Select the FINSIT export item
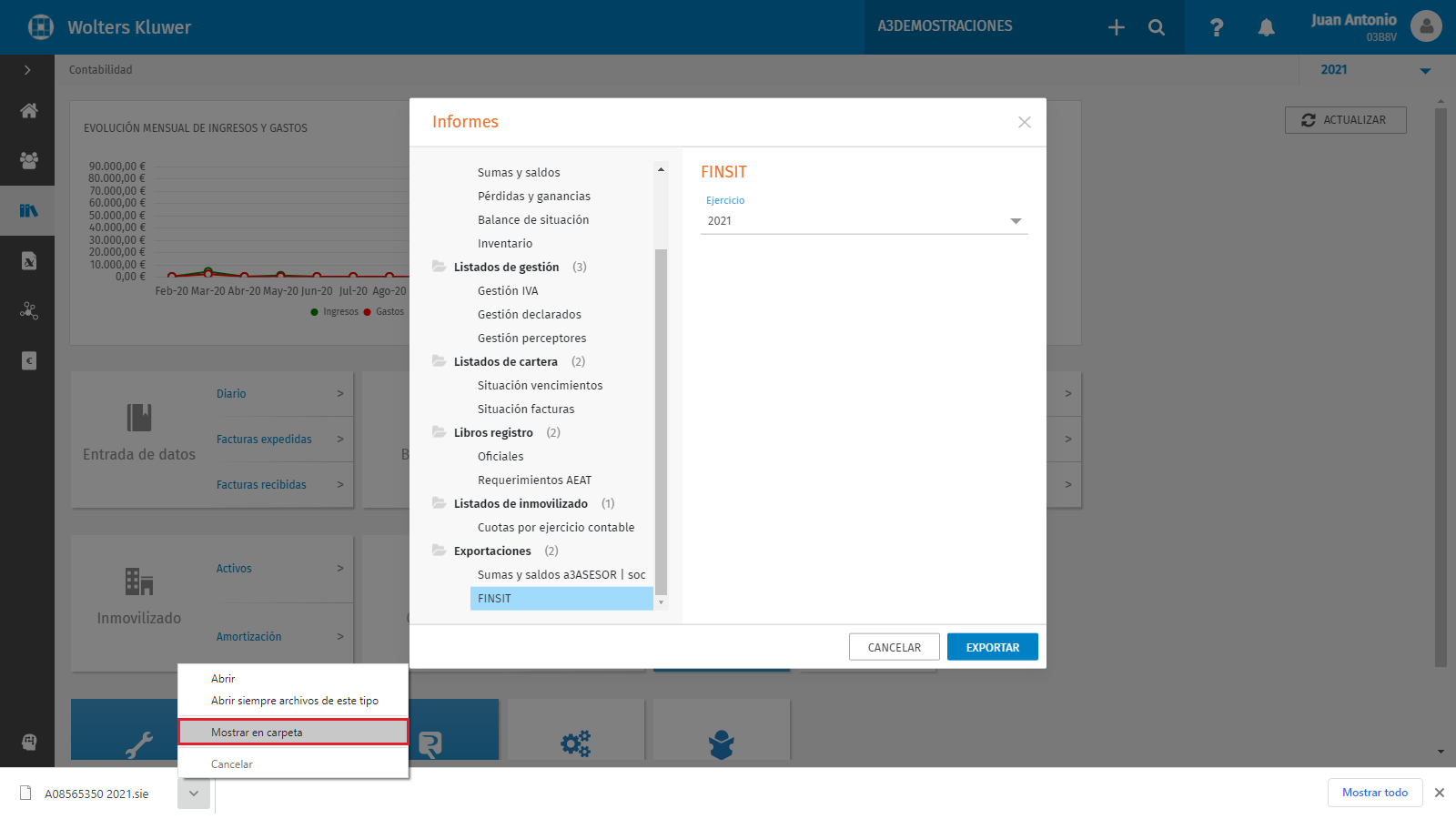The height and width of the screenshot is (819, 1456). point(561,599)
